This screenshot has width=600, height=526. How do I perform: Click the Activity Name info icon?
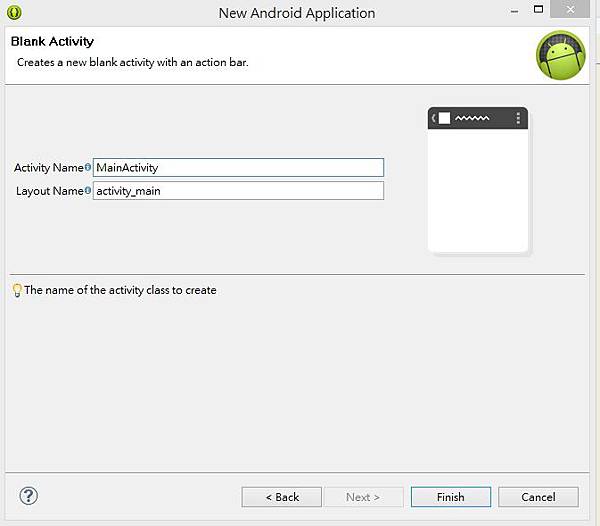[88, 167]
